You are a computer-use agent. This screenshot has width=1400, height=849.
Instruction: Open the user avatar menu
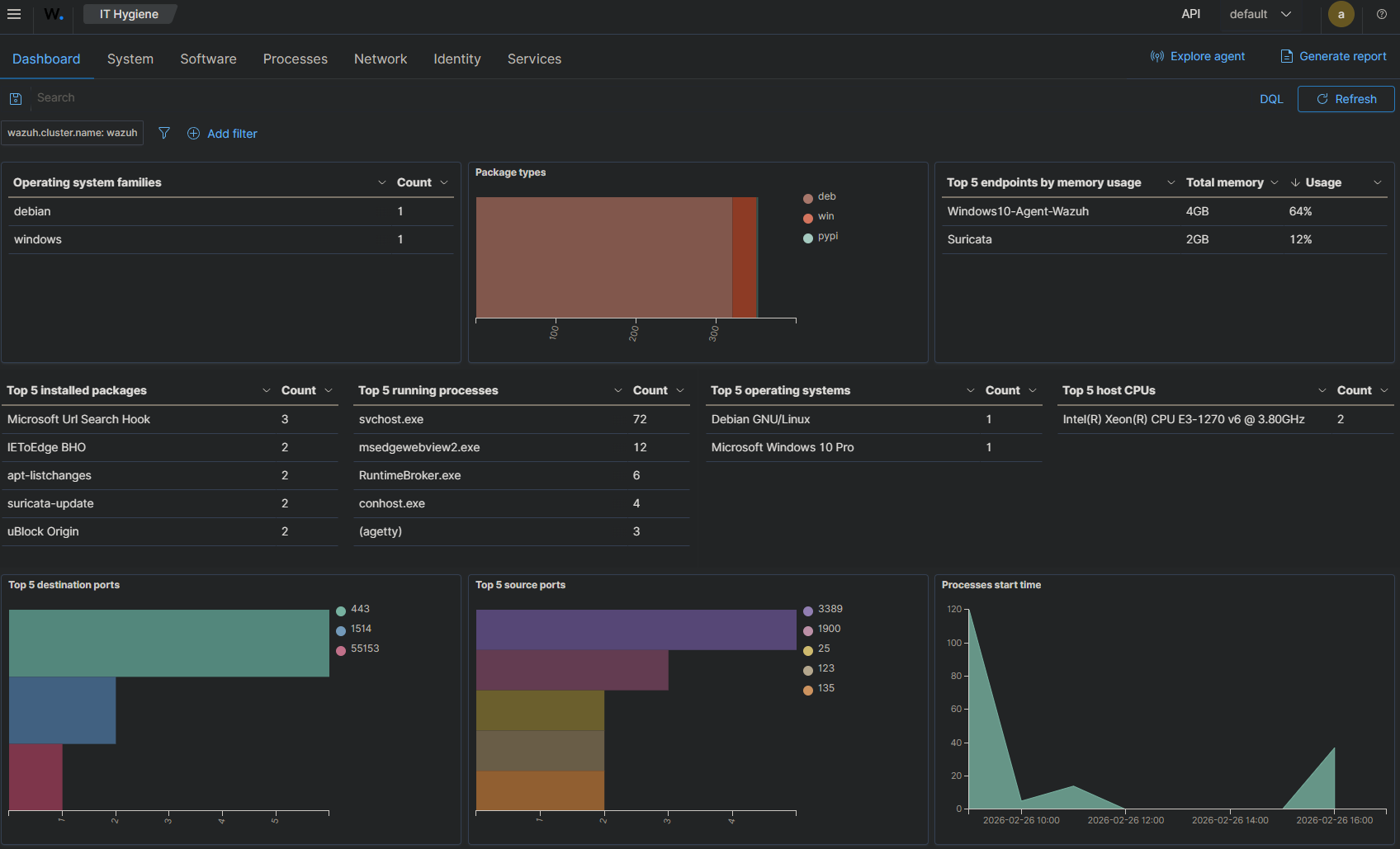tap(1341, 14)
